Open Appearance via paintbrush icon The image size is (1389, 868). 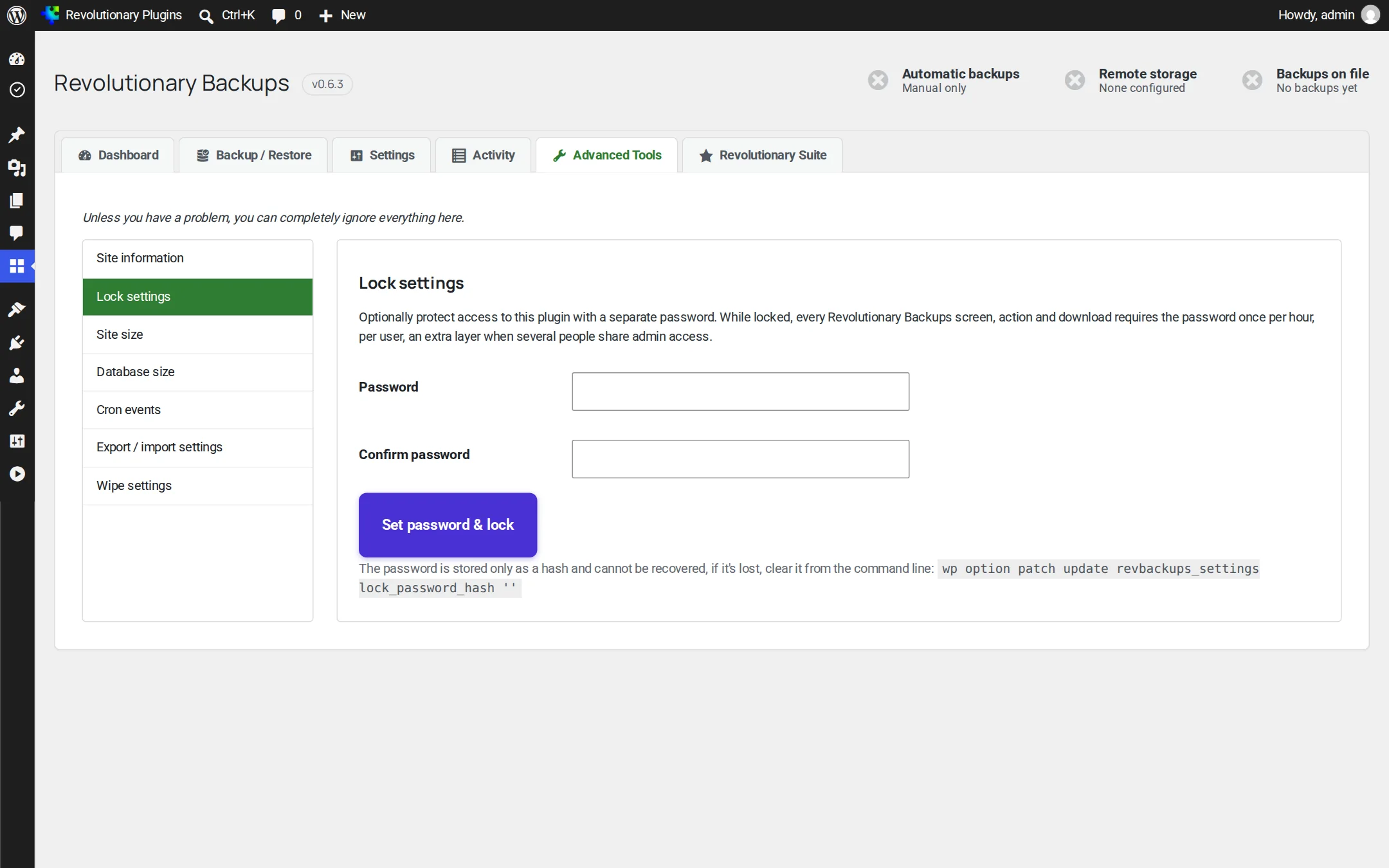pos(17,310)
